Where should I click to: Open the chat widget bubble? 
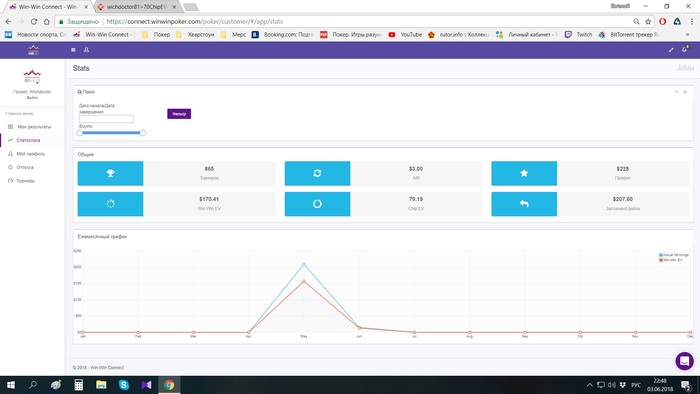click(x=684, y=361)
